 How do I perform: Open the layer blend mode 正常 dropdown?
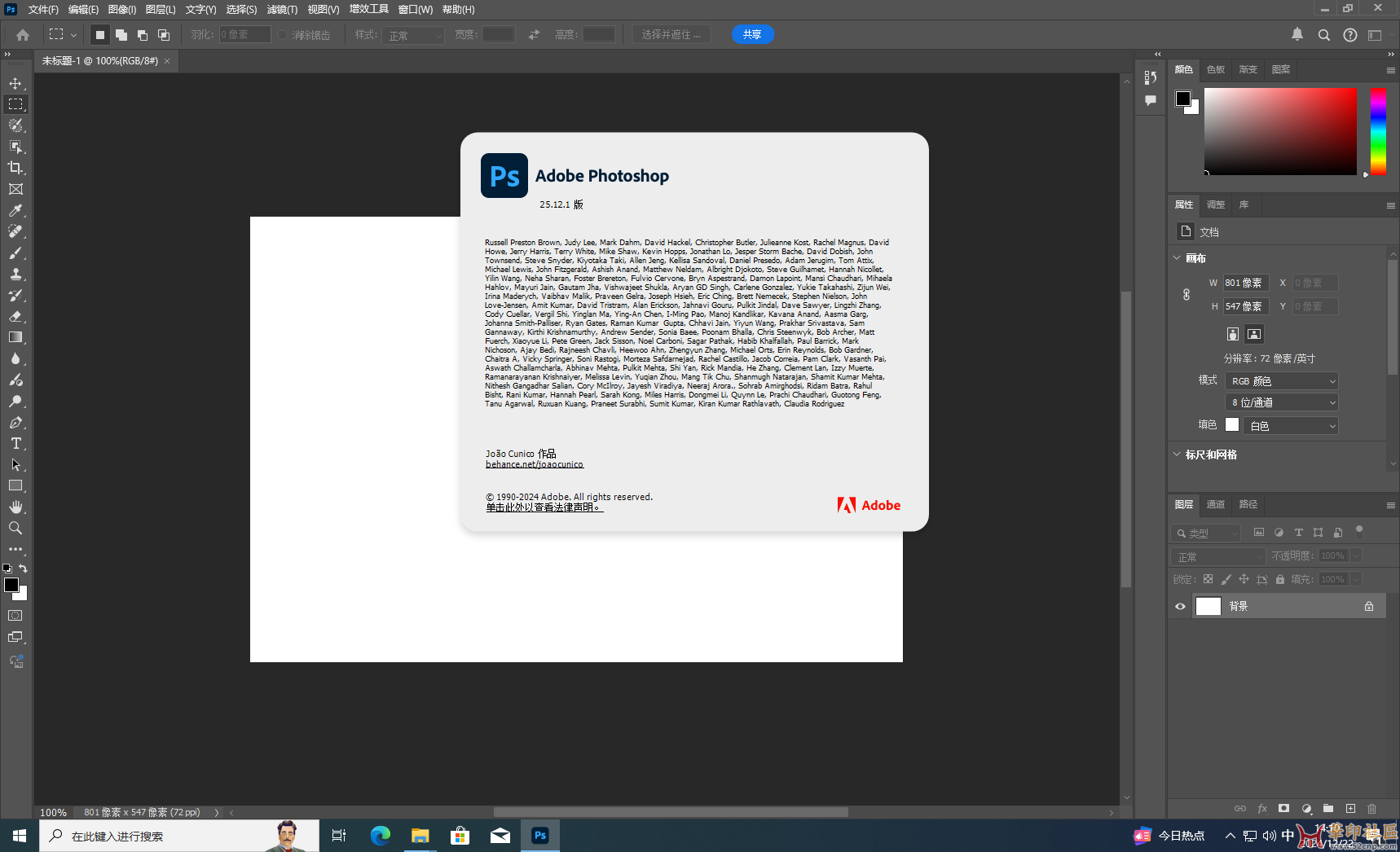(1218, 556)
